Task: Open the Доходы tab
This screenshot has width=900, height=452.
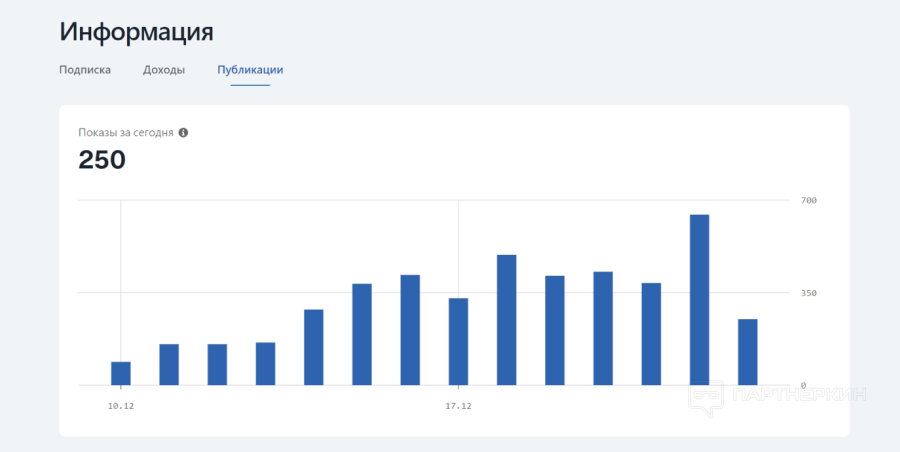Action: pyautogui.click(x=164, y=70)
